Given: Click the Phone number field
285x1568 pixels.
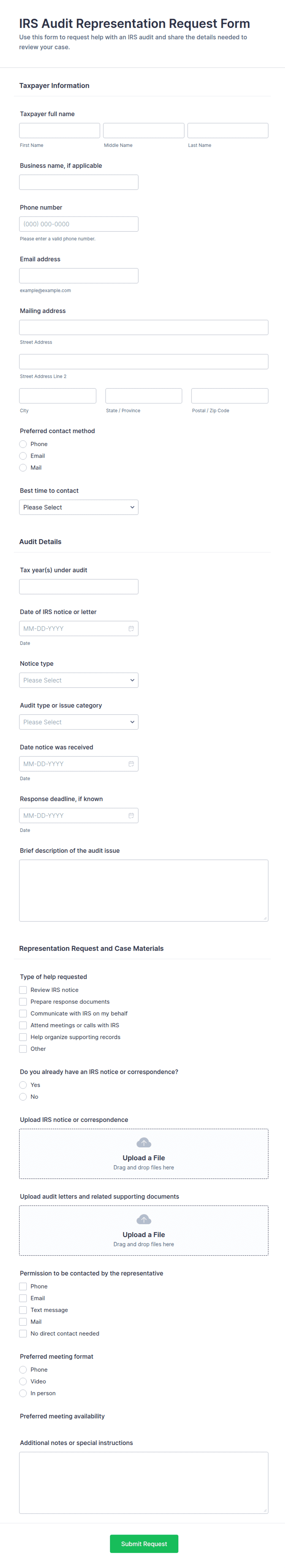Looking at the screenshot, I should (78, 224).
